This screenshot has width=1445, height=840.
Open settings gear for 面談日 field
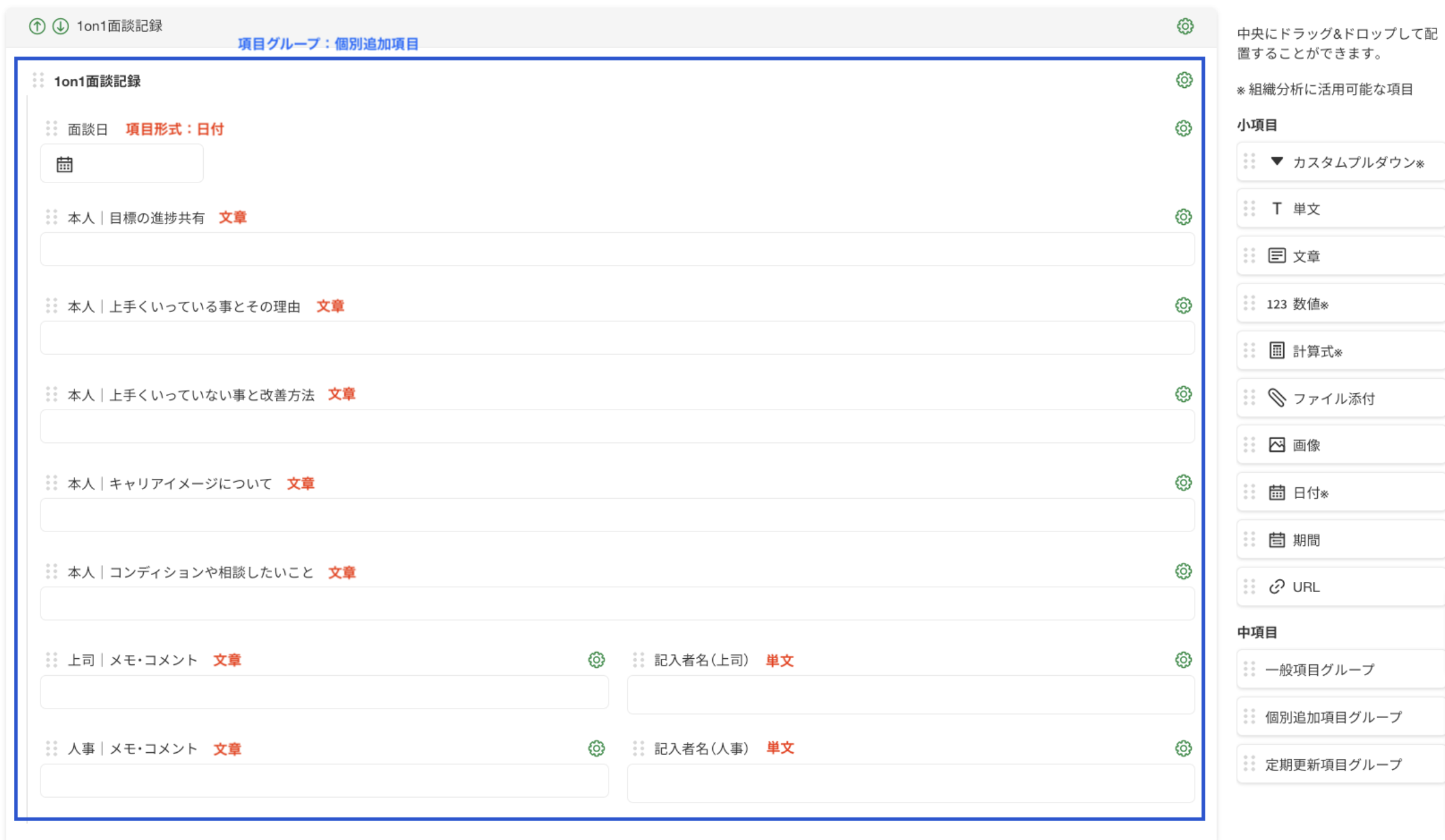(x=1183, y=128)
